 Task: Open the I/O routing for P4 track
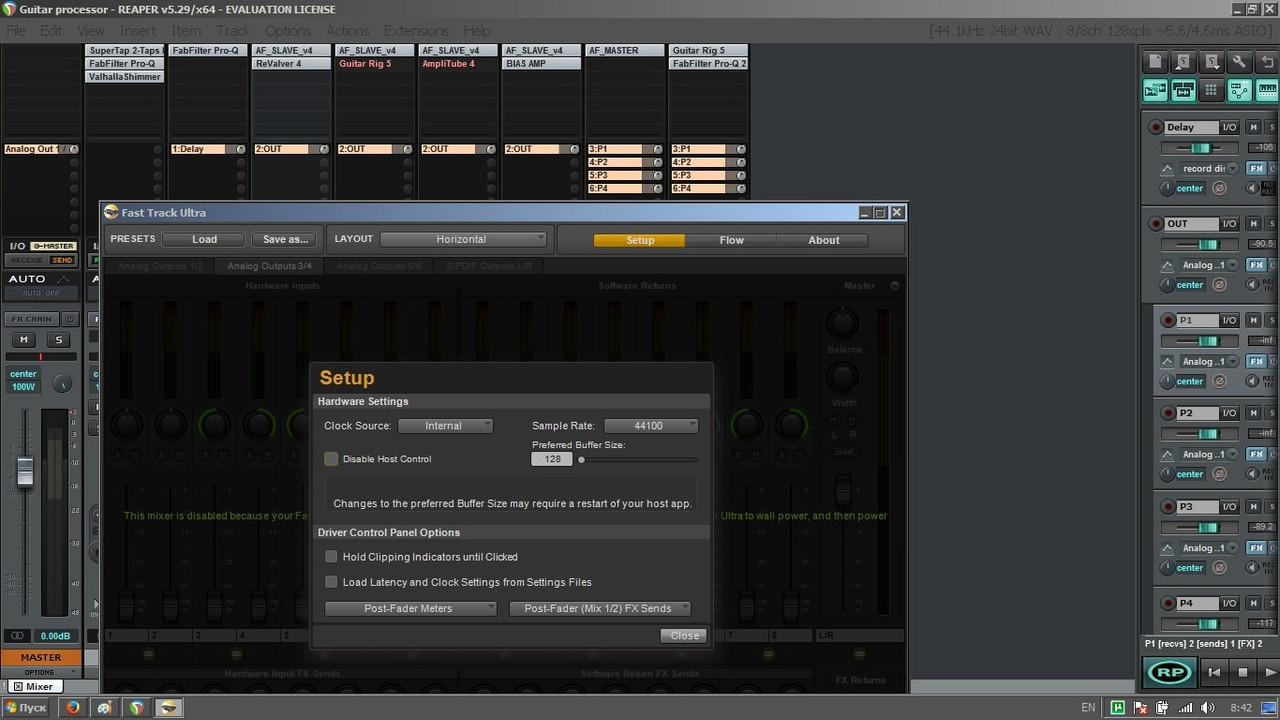pos(1229,603)
